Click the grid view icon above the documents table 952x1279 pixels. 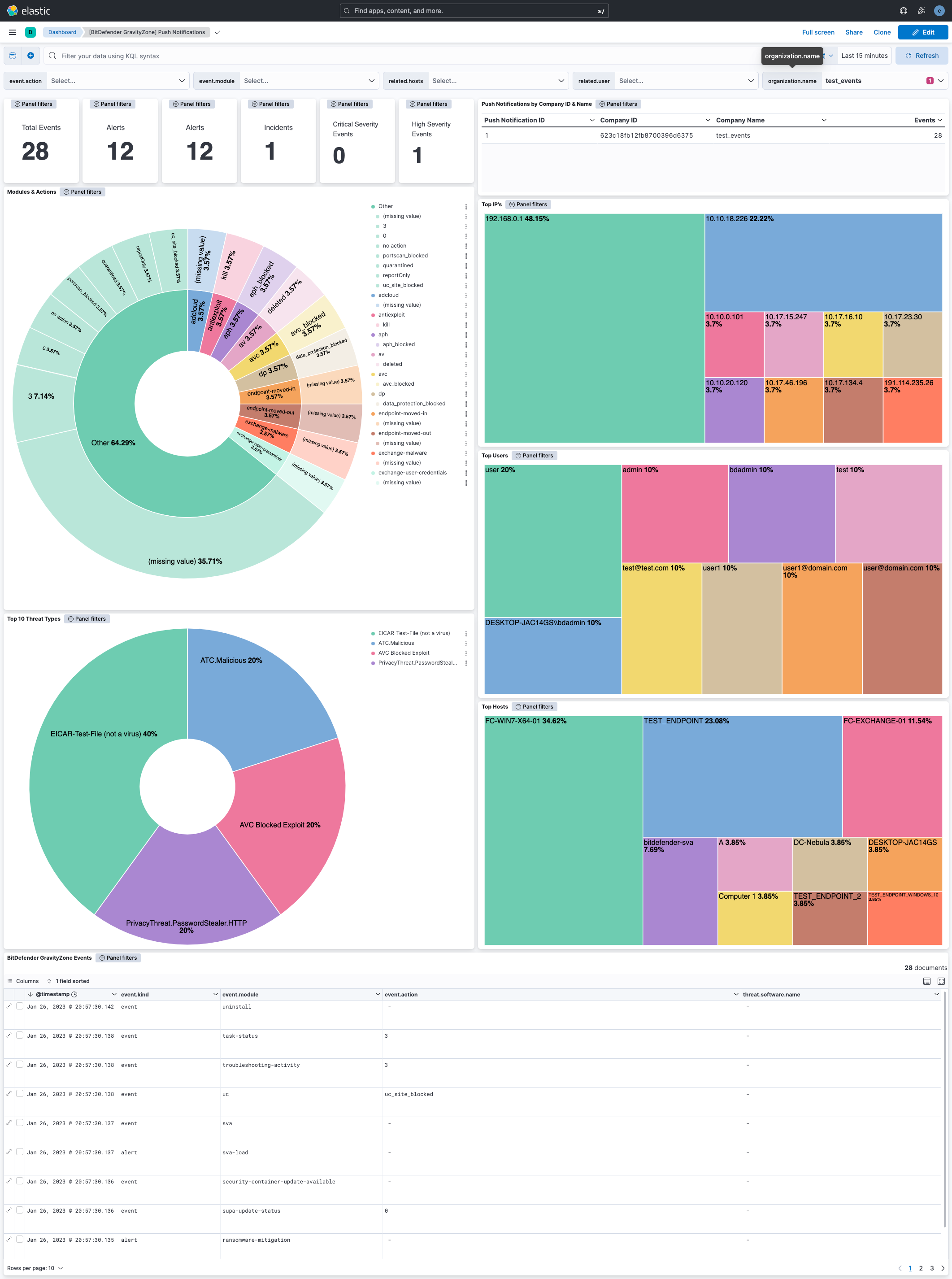[927, 982]
